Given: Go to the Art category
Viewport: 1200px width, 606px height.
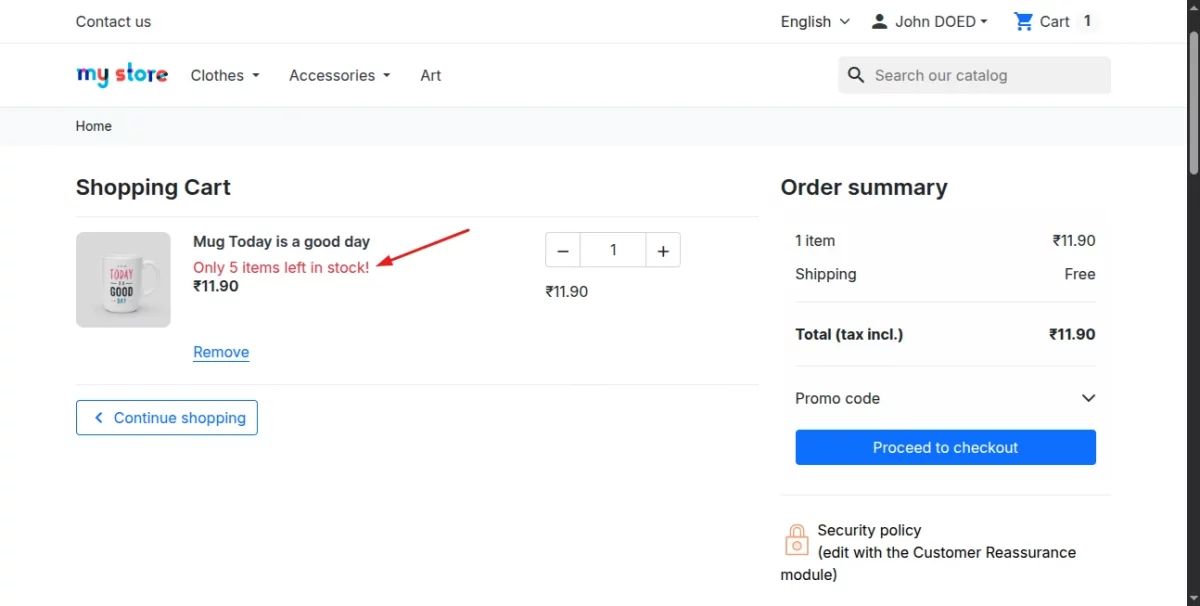Looking at the screenshot, I should 431,75.
